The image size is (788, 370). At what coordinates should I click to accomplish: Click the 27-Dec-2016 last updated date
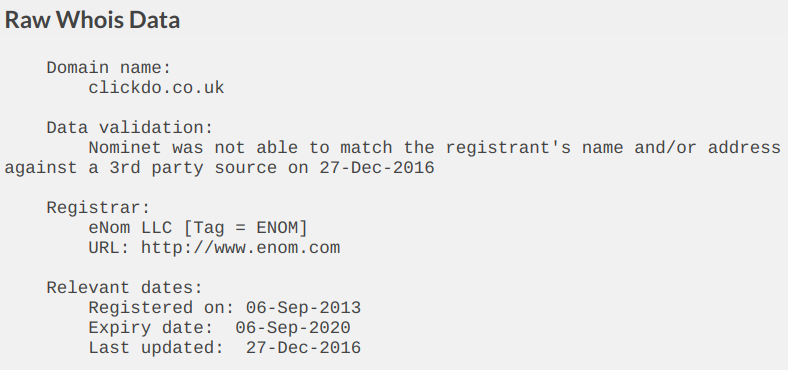click(x=303, y=348)
